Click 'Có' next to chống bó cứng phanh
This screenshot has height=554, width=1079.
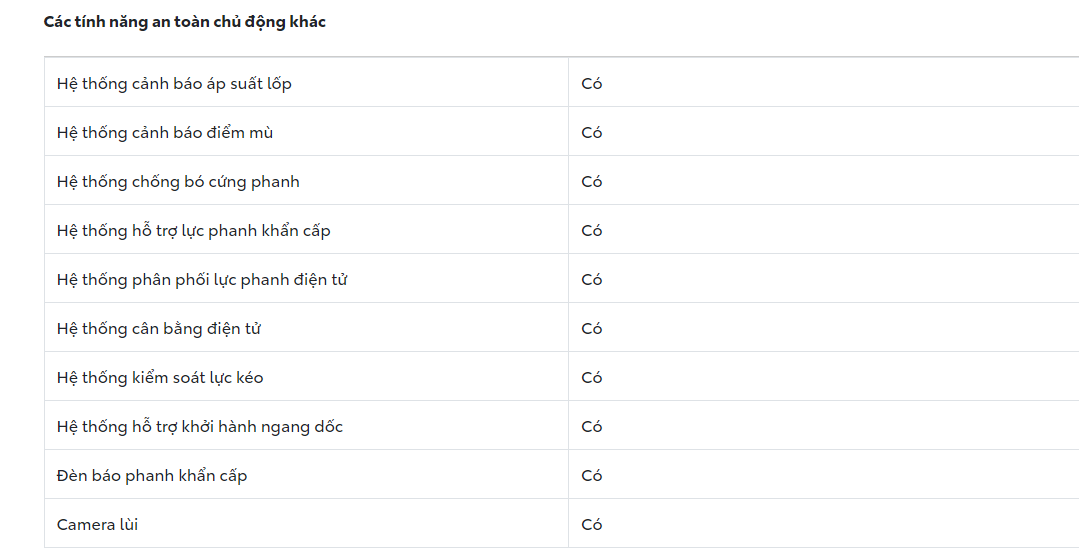[x=592, y=182]
